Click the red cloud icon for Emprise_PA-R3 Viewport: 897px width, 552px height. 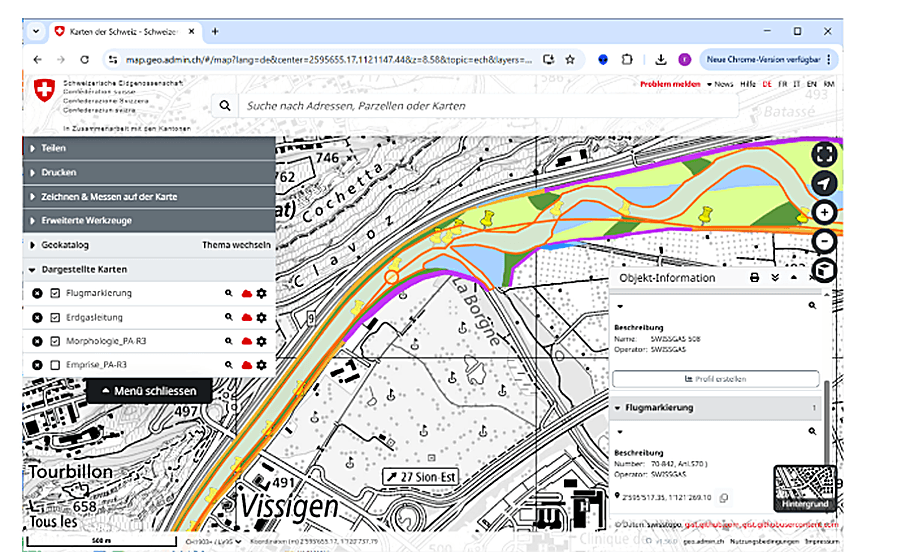247,365
